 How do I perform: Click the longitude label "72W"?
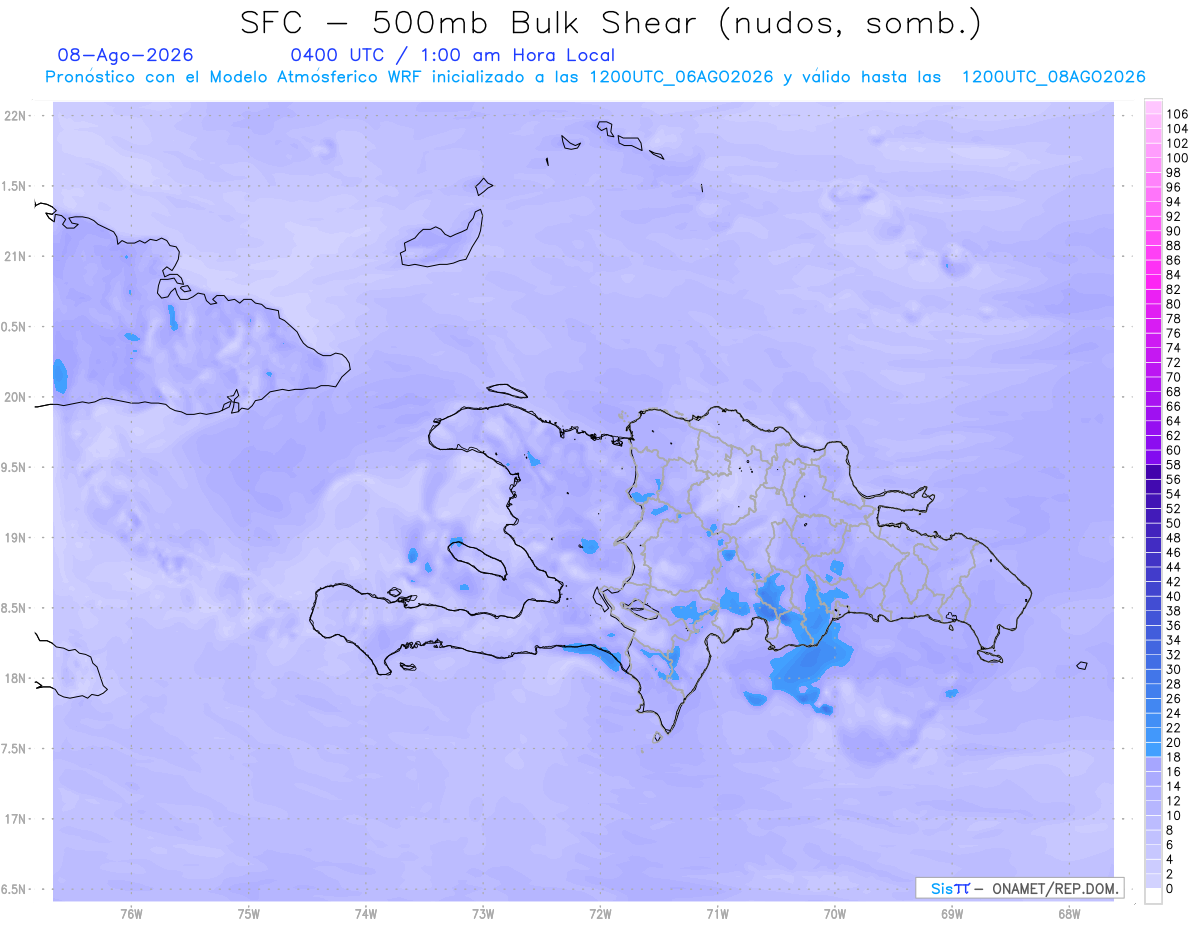point(600,914)
